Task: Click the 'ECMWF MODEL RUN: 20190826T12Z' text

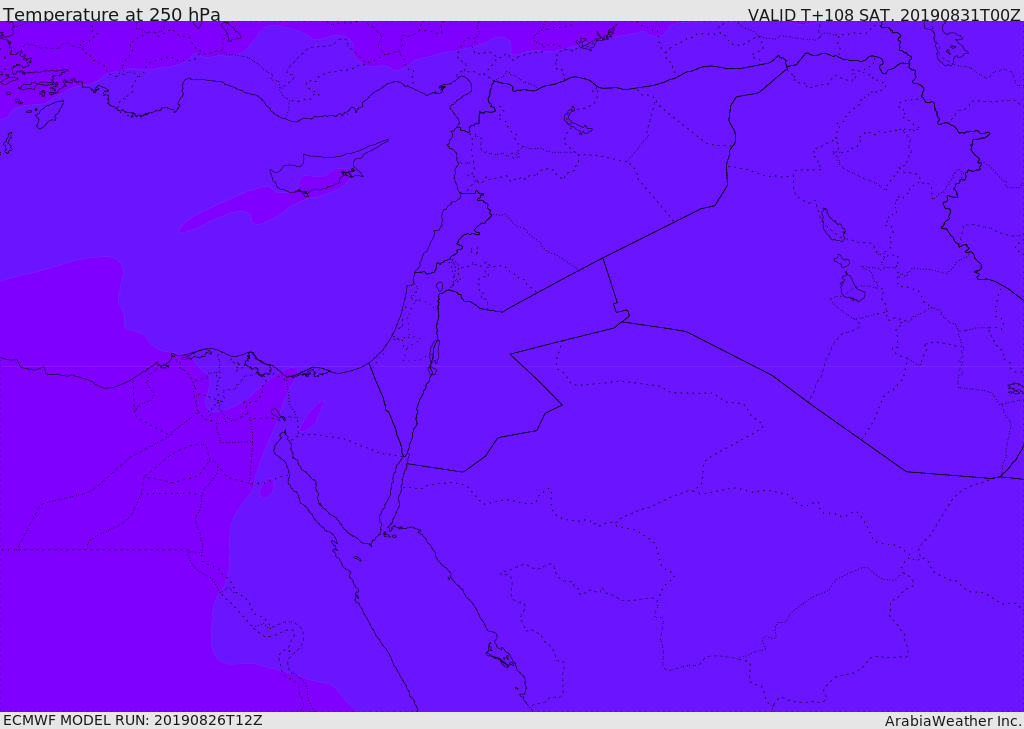Action: click(133, 720)
